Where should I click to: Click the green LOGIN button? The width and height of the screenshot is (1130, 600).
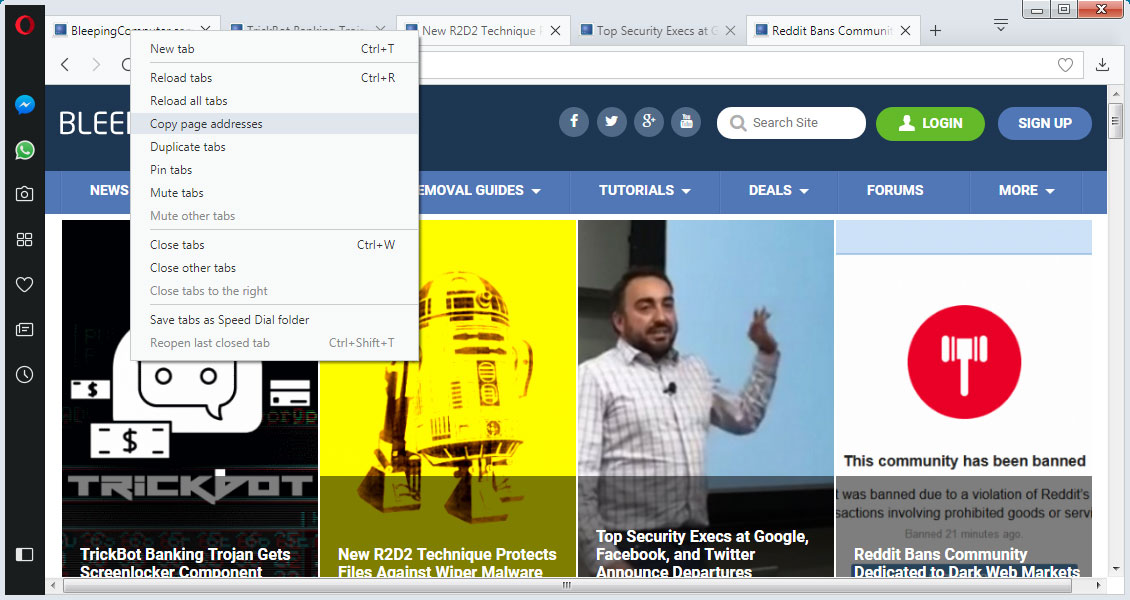(930, 123)
